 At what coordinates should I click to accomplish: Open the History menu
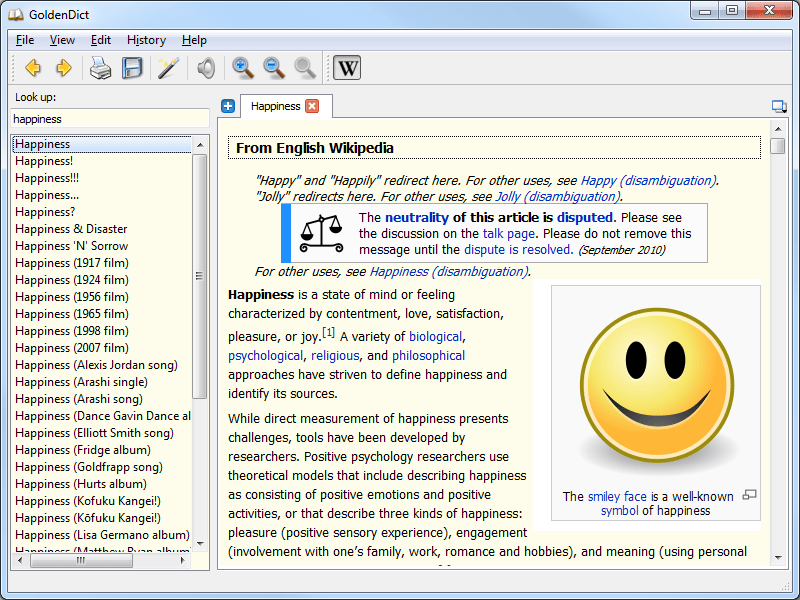146,40
